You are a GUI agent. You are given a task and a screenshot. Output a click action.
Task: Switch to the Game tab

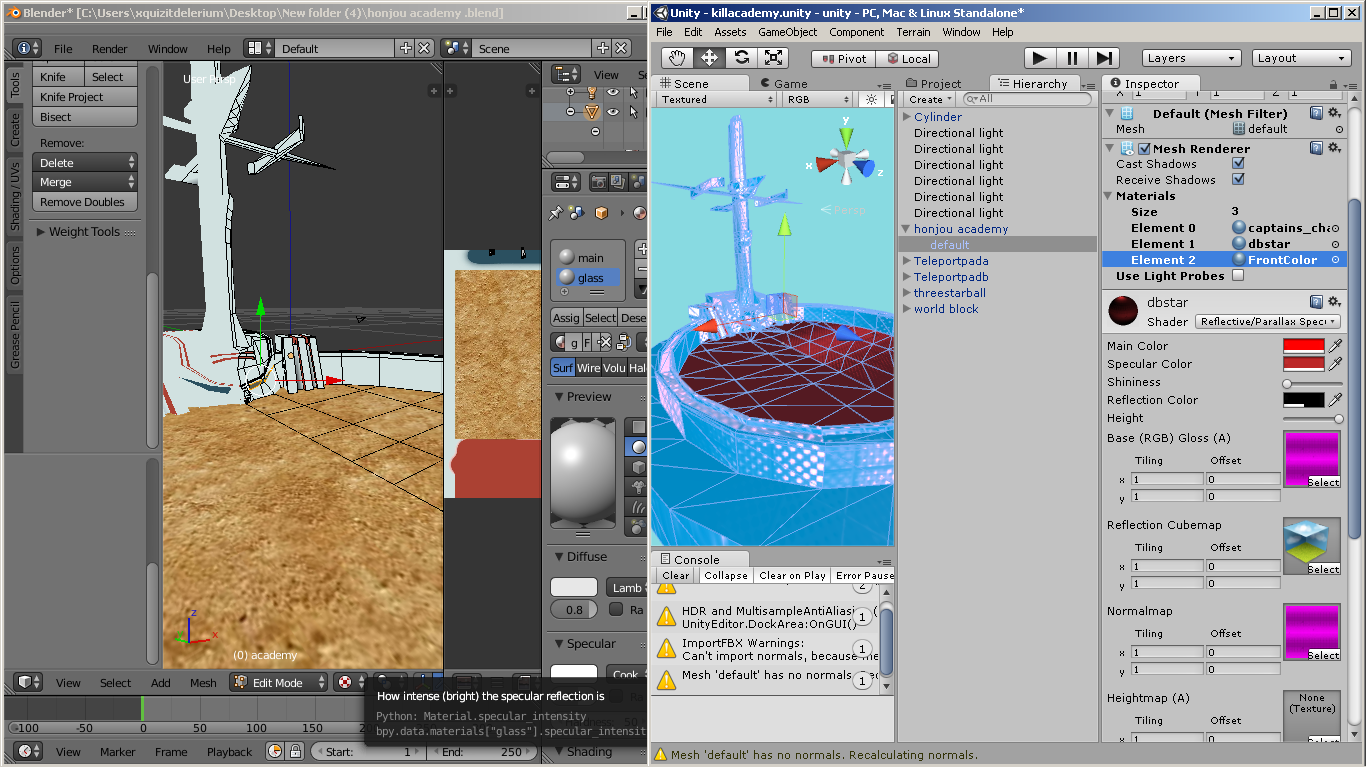point(783,84)
